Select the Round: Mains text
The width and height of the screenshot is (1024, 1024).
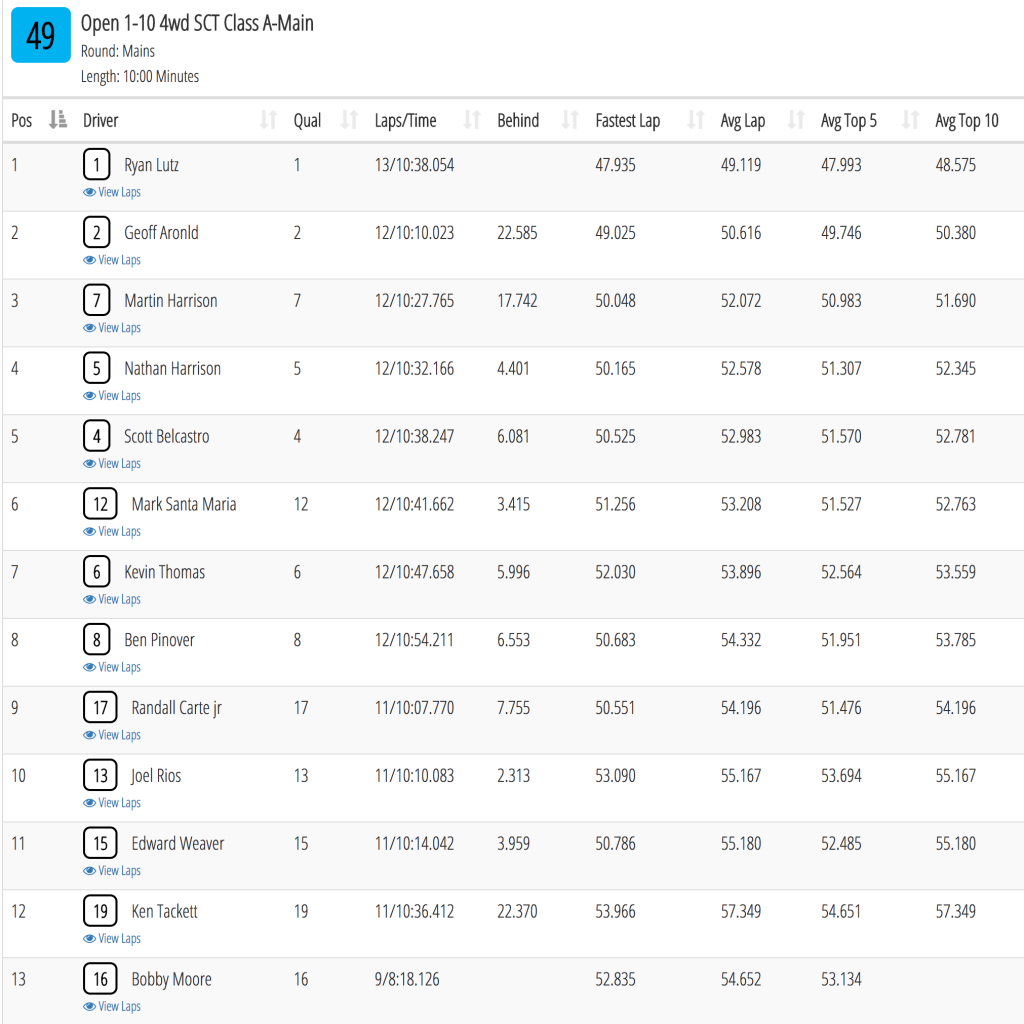(x=118, y=51)
